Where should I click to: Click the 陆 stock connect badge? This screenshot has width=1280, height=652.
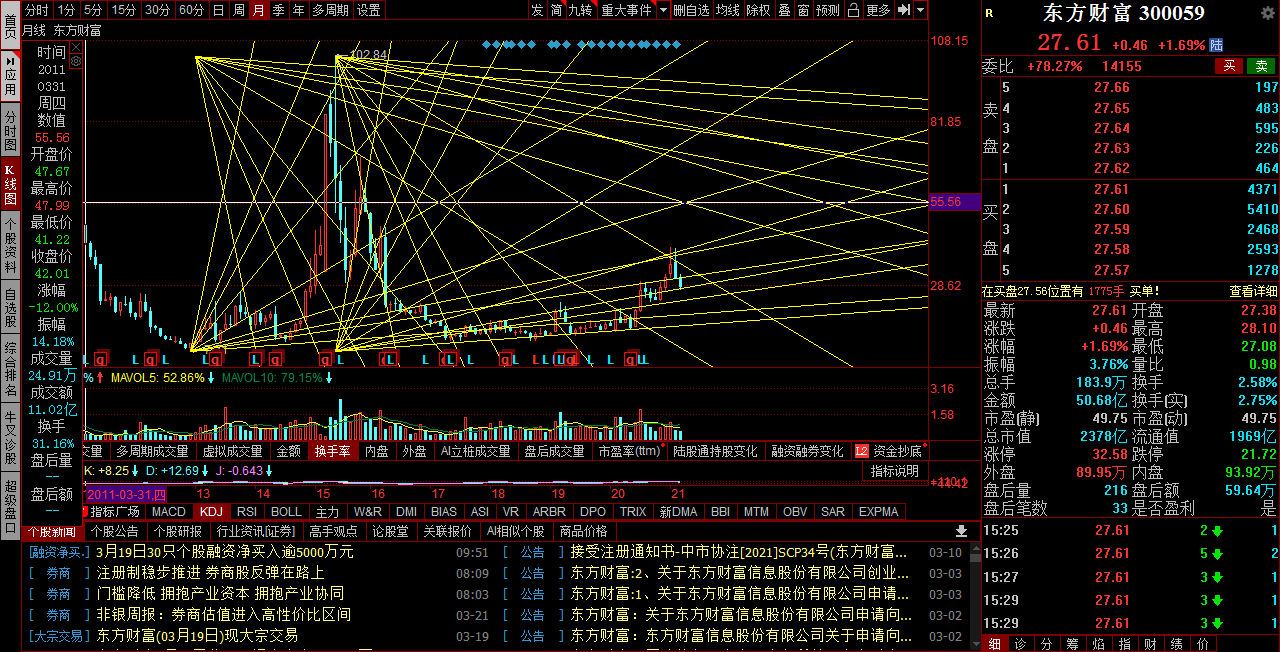click(1216, 45)
